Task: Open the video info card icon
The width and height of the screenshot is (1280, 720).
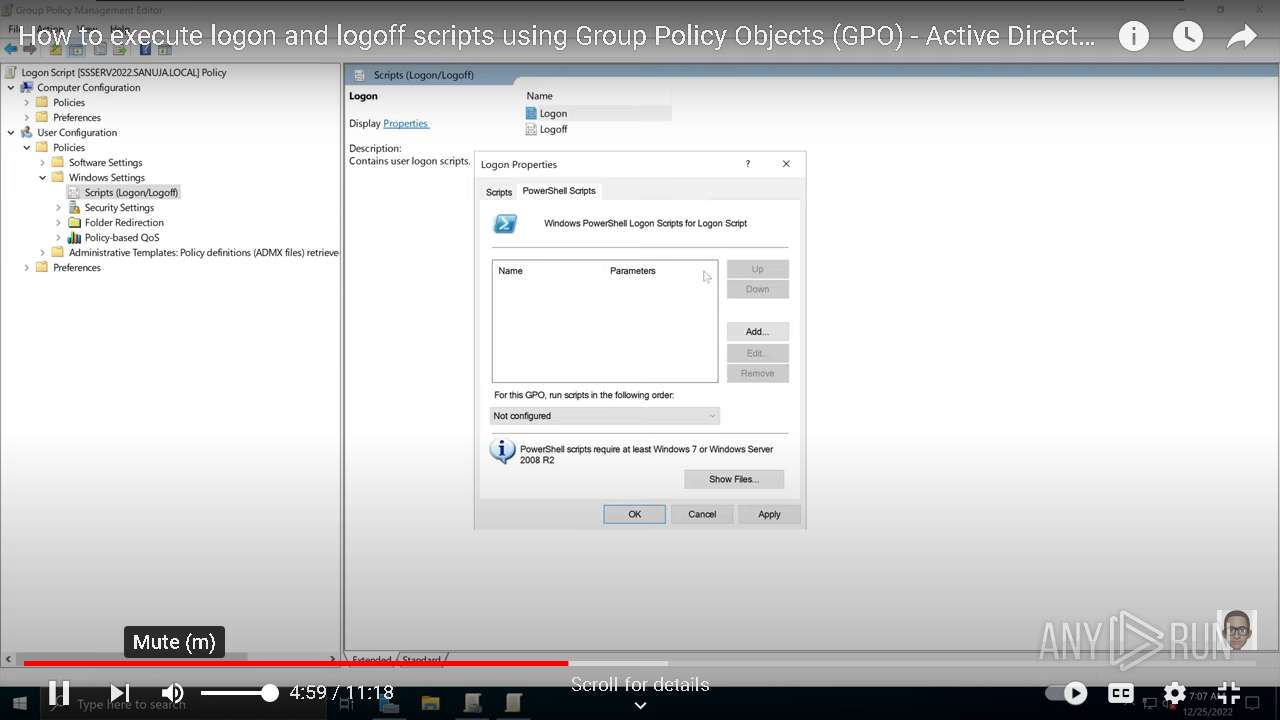Action: 1133,37
